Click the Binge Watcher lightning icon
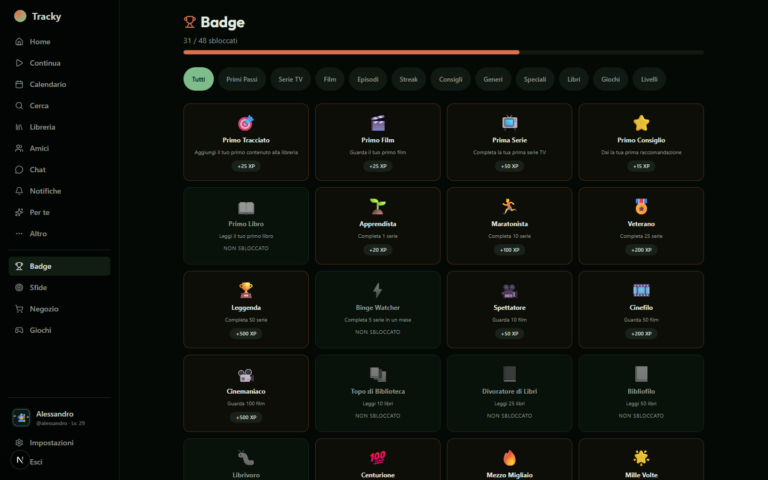Screen dimensions: 768x480 click(378, 290)
